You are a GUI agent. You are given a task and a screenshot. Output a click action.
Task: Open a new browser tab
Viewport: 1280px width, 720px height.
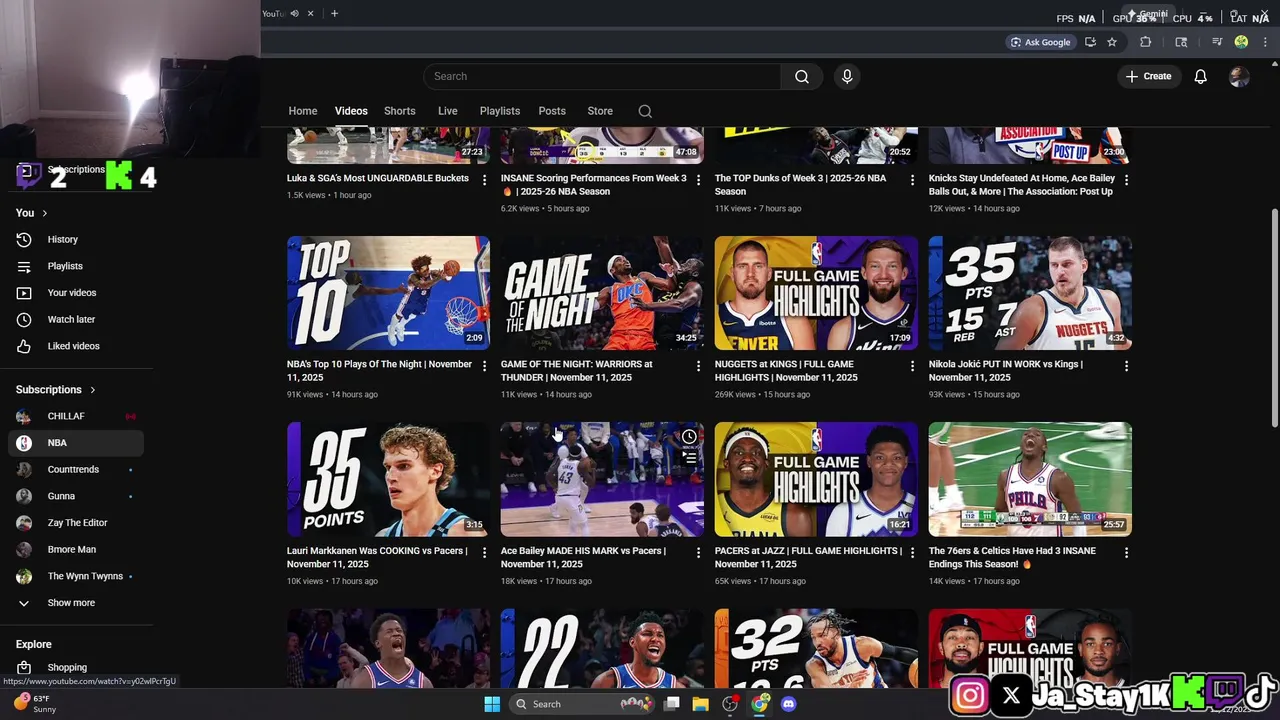(x=334, y=13)
